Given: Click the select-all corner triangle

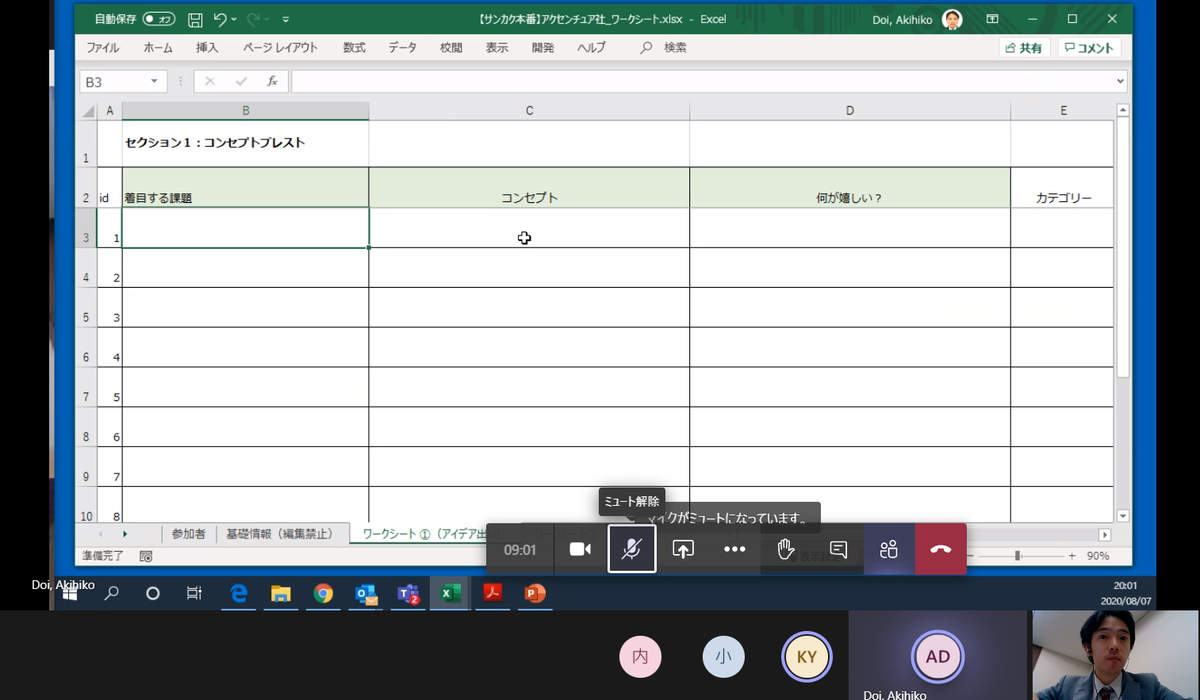Looking at the screenshot, I should tap(87, 111).
